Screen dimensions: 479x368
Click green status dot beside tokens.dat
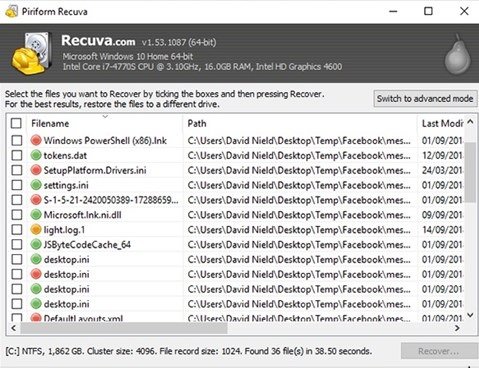click(36, 155)
